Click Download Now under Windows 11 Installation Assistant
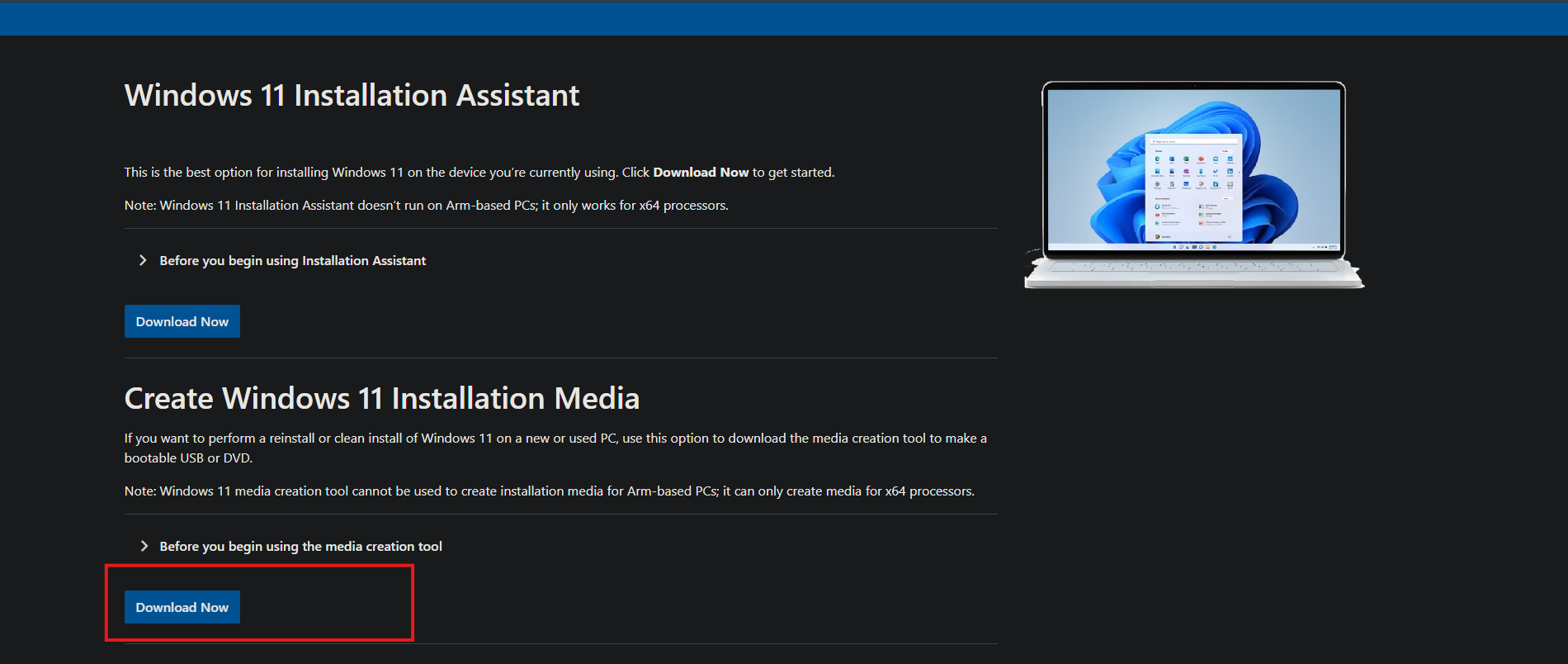This screenshot has height=664, width=1568. (182, 321)
